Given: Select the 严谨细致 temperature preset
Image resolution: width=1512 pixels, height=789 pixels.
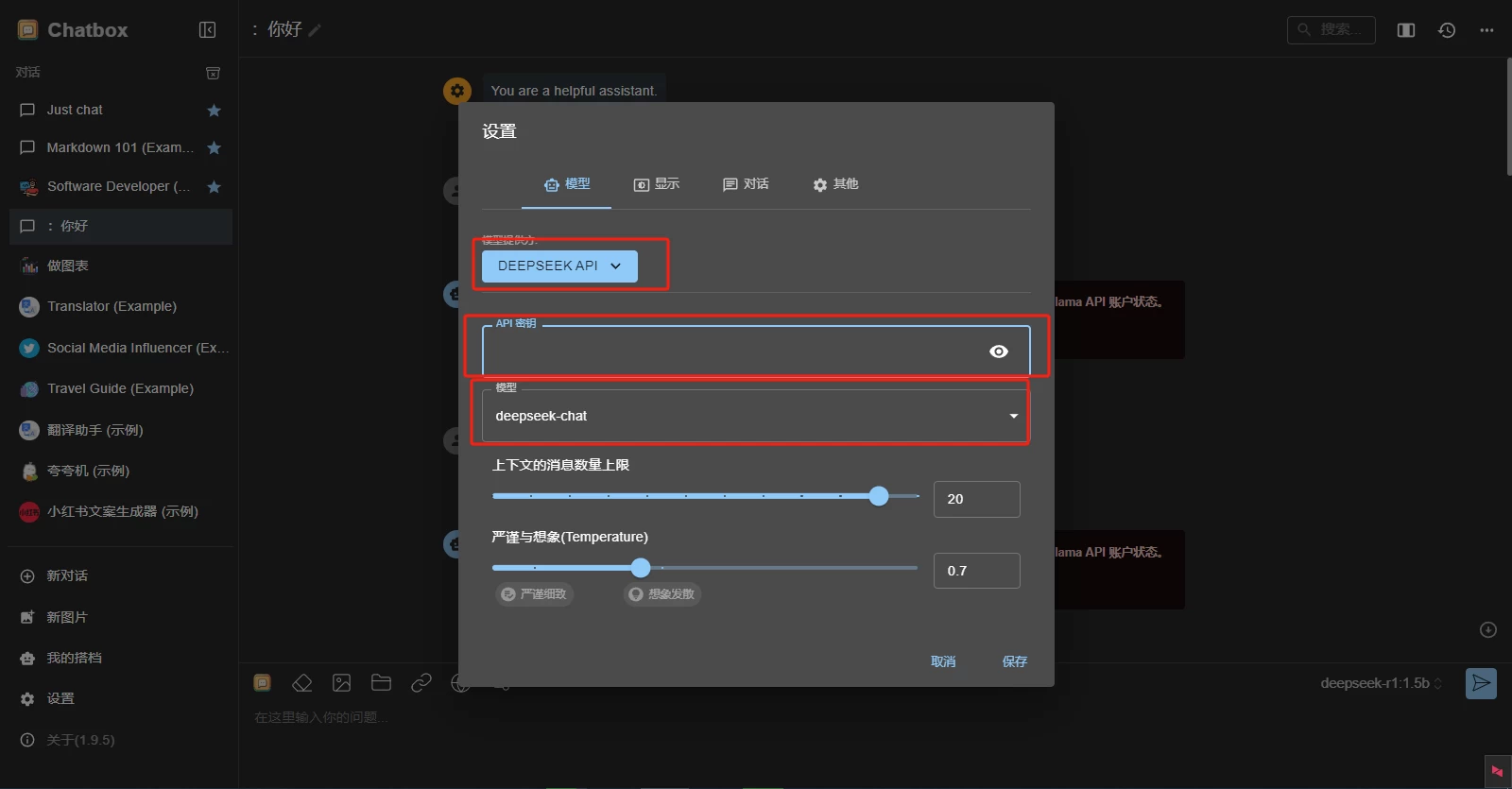Looking at the screenshot, I should point(535,594).
